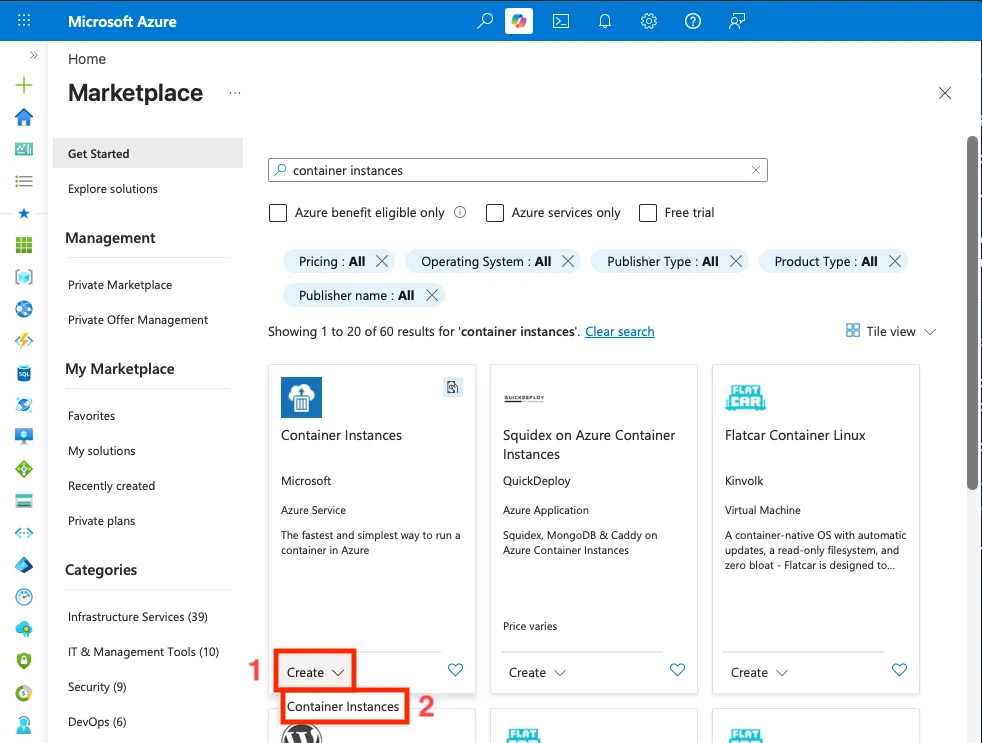Screen dimensions: 982x743
Task: Open Product Type filter pill
Action: (x=825, y=261)
